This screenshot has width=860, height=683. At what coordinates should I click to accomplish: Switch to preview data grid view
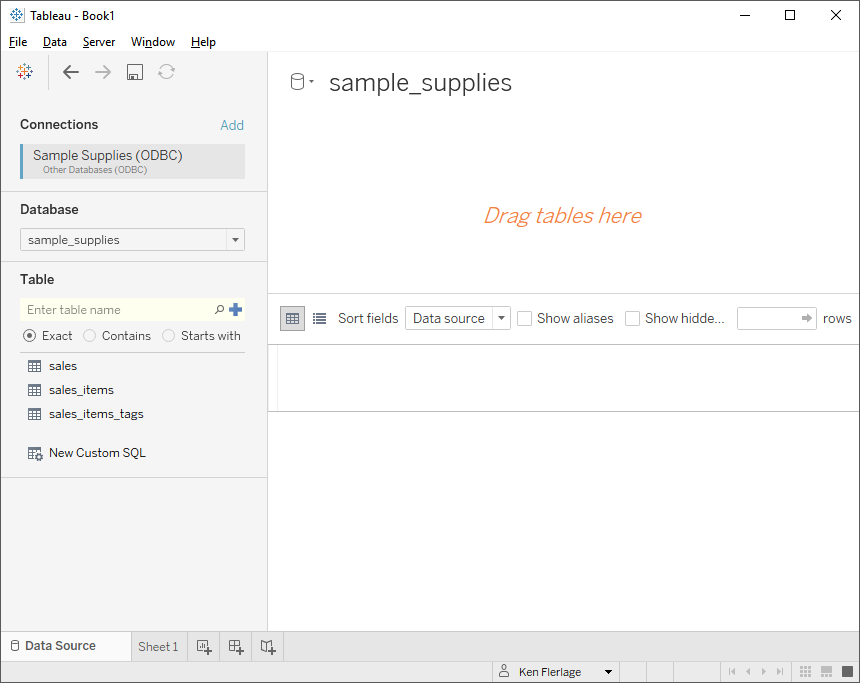(292, 319)
